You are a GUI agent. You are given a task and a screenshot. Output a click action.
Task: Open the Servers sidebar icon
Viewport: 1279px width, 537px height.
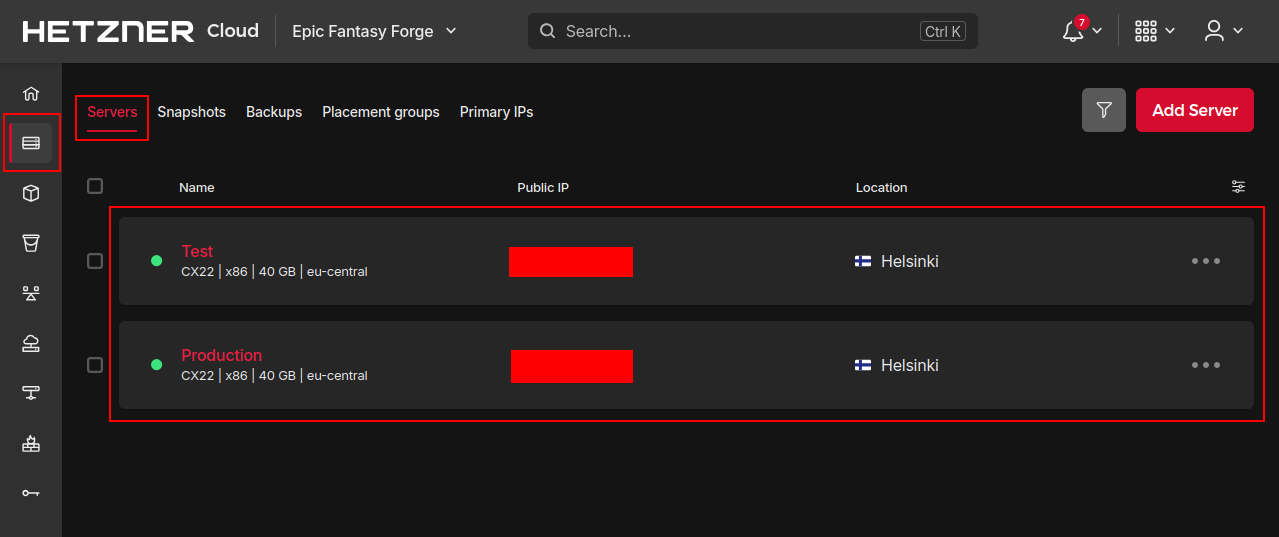pos(31,143)
